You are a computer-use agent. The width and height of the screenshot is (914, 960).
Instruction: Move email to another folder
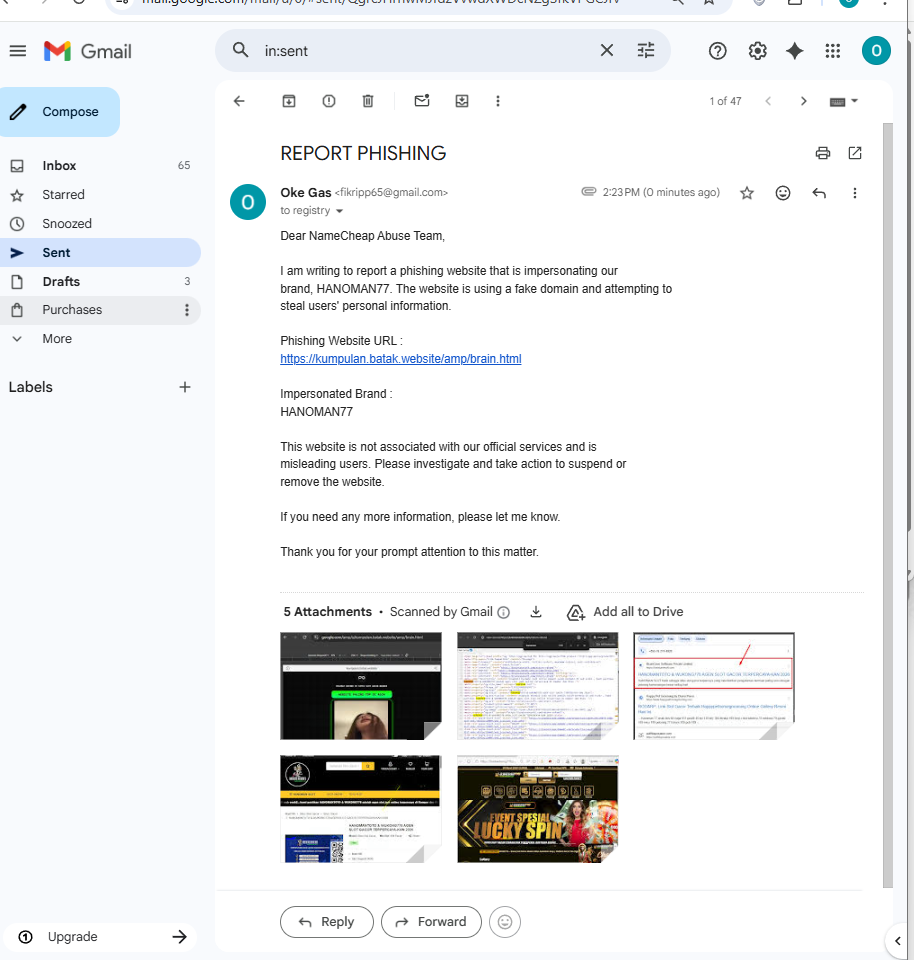pos(462,101)
